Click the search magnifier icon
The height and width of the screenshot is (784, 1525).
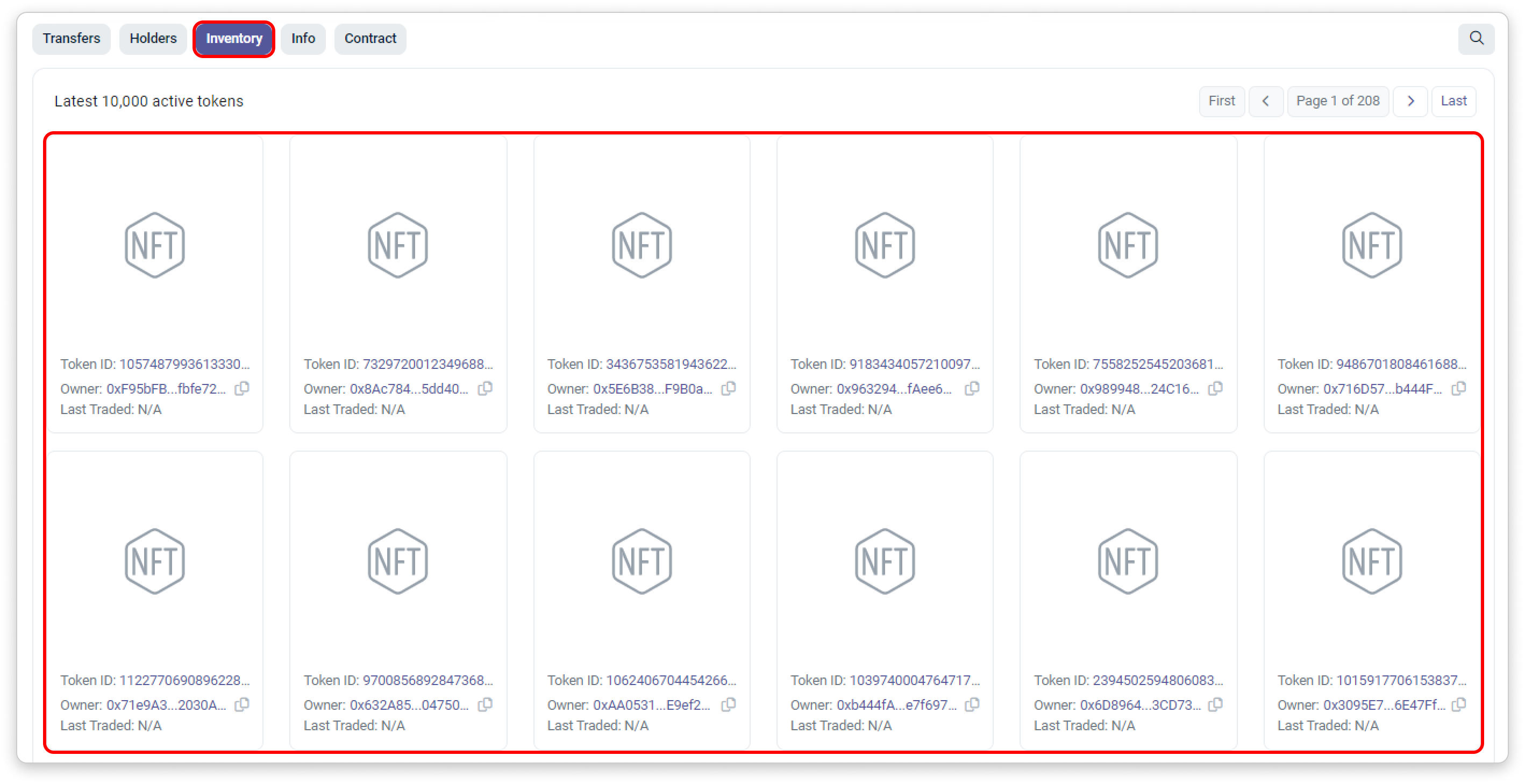(x=1476, y=39)
